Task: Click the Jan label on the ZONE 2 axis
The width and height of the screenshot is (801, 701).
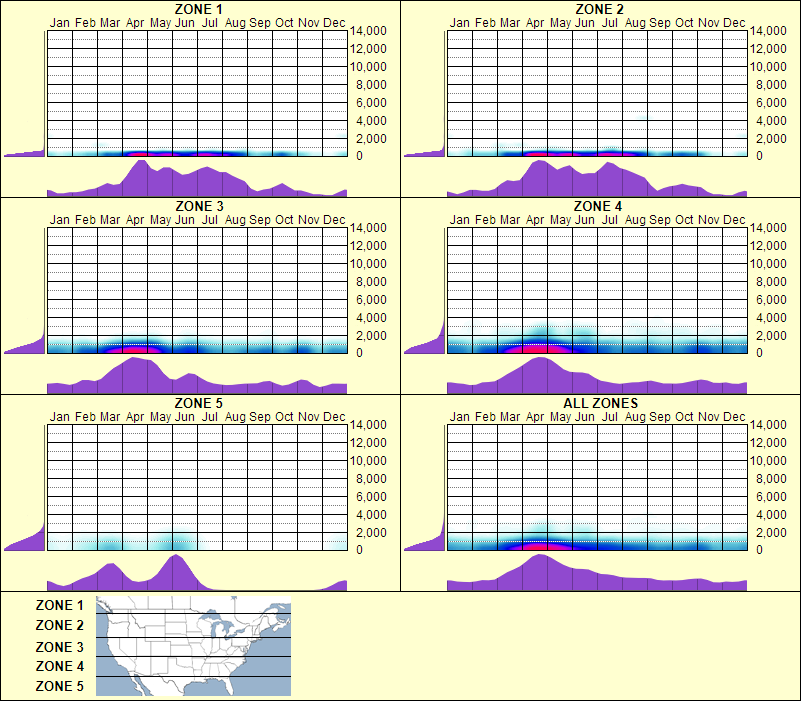Action: 459,22
